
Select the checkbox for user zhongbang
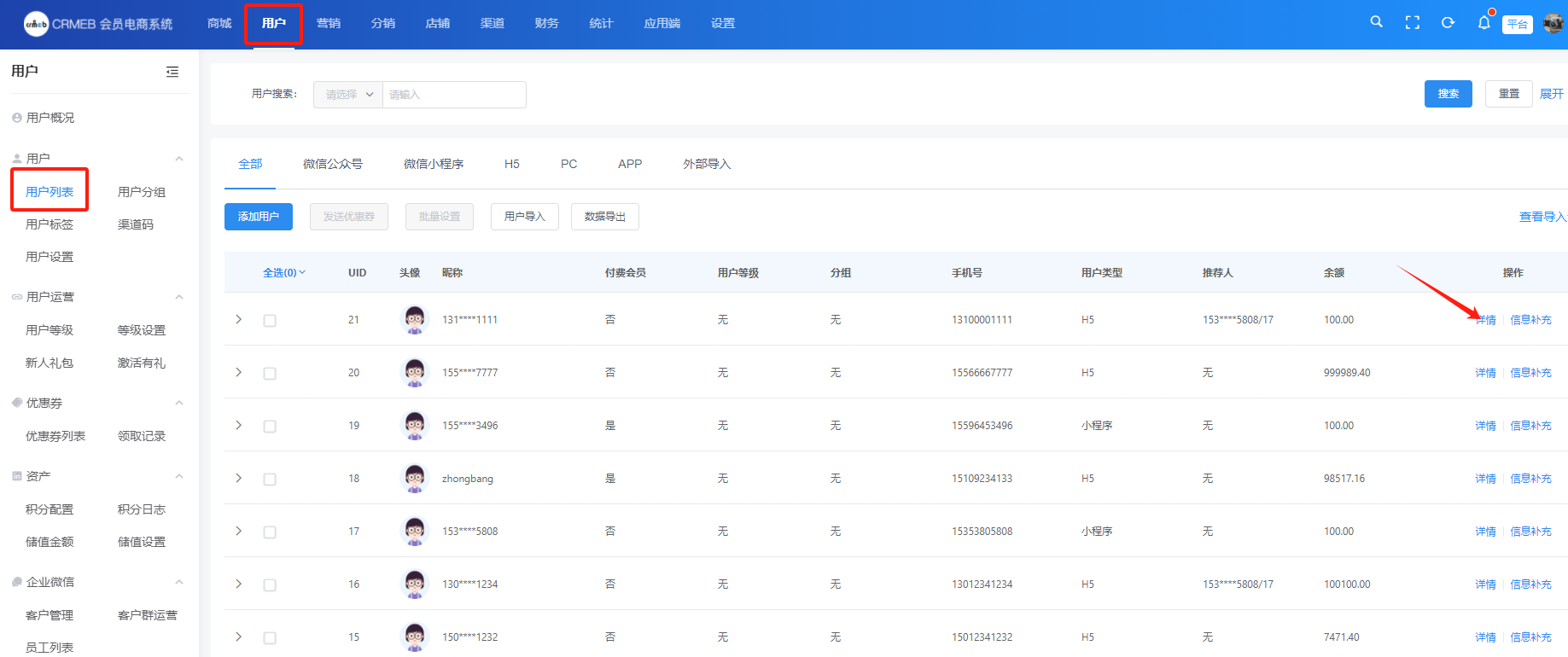point(270,480)
